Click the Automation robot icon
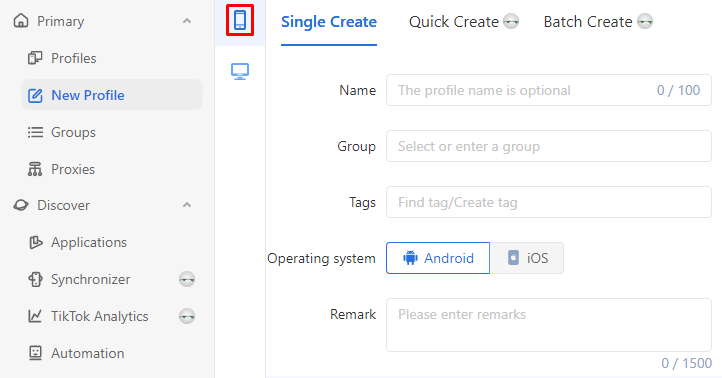Viewport: 722px width, 378px height. coord(35,353)
